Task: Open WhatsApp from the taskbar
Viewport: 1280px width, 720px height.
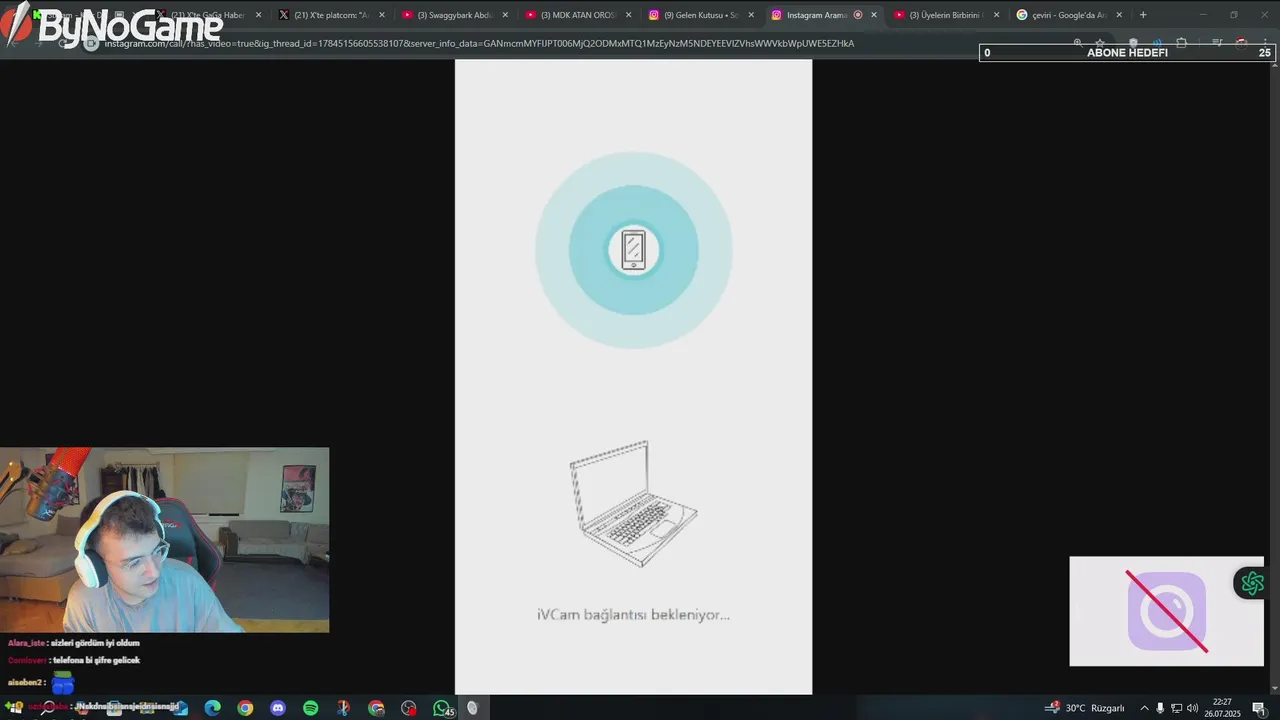Action: pos(441,708)
